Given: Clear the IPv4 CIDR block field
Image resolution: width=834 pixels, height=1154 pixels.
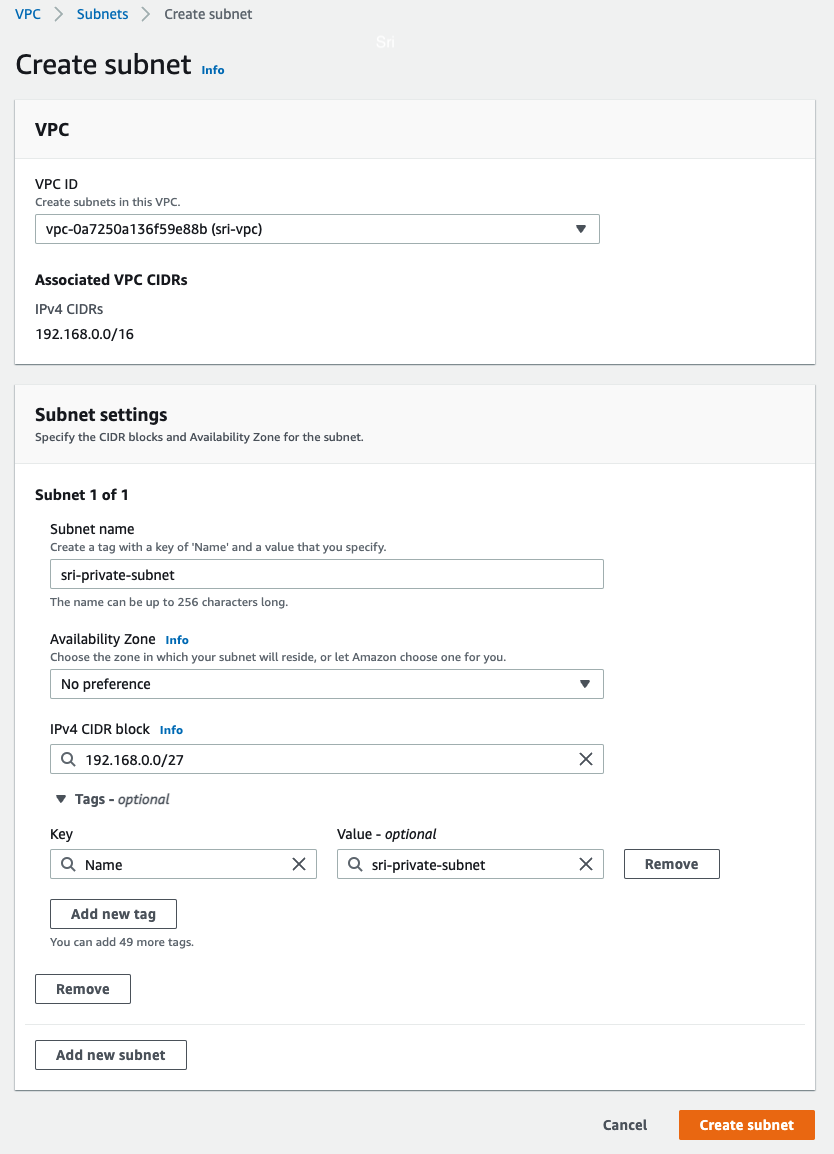Looking at the screenshot, I should tap(586, 760).
